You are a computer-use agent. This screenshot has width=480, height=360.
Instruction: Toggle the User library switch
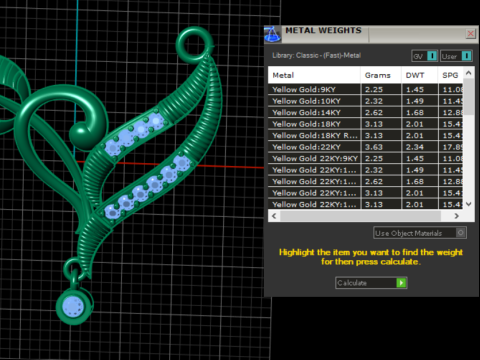(456, 56)
